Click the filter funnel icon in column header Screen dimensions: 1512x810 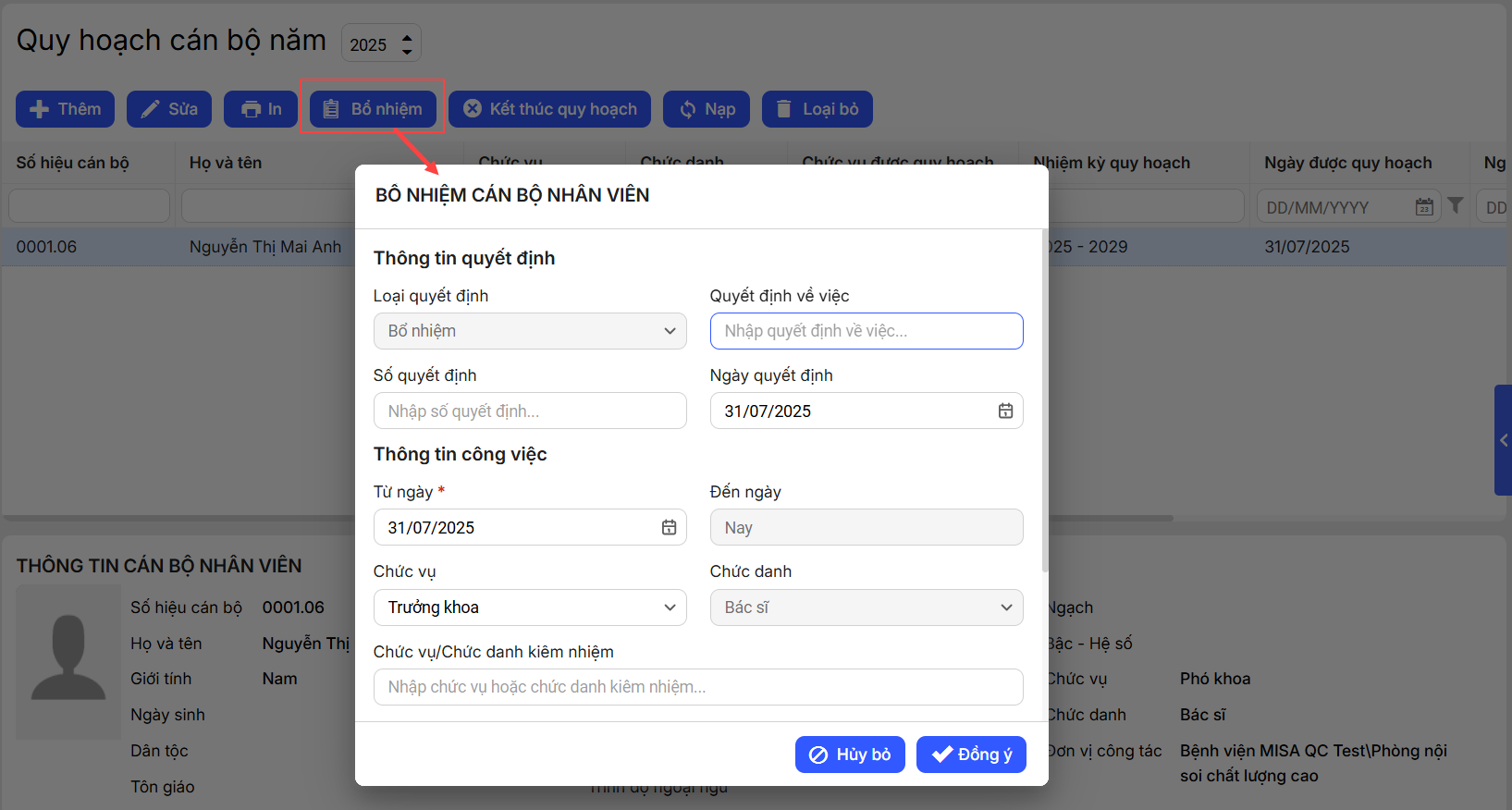click(x=1456, y=205)
